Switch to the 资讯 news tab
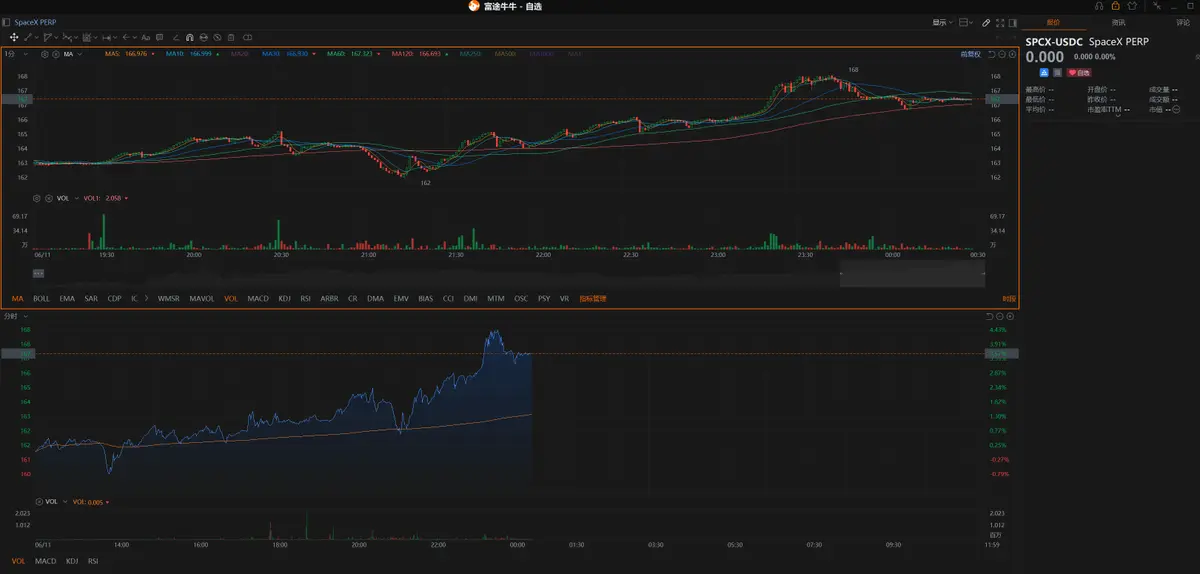1200x574 pixels. 1118,22
